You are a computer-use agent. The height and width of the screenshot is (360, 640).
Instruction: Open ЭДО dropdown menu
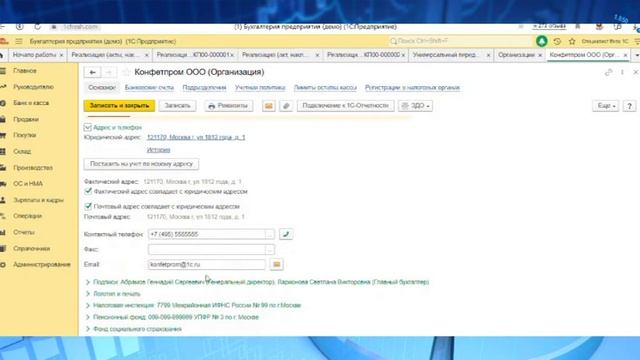[x=415, y=106]
